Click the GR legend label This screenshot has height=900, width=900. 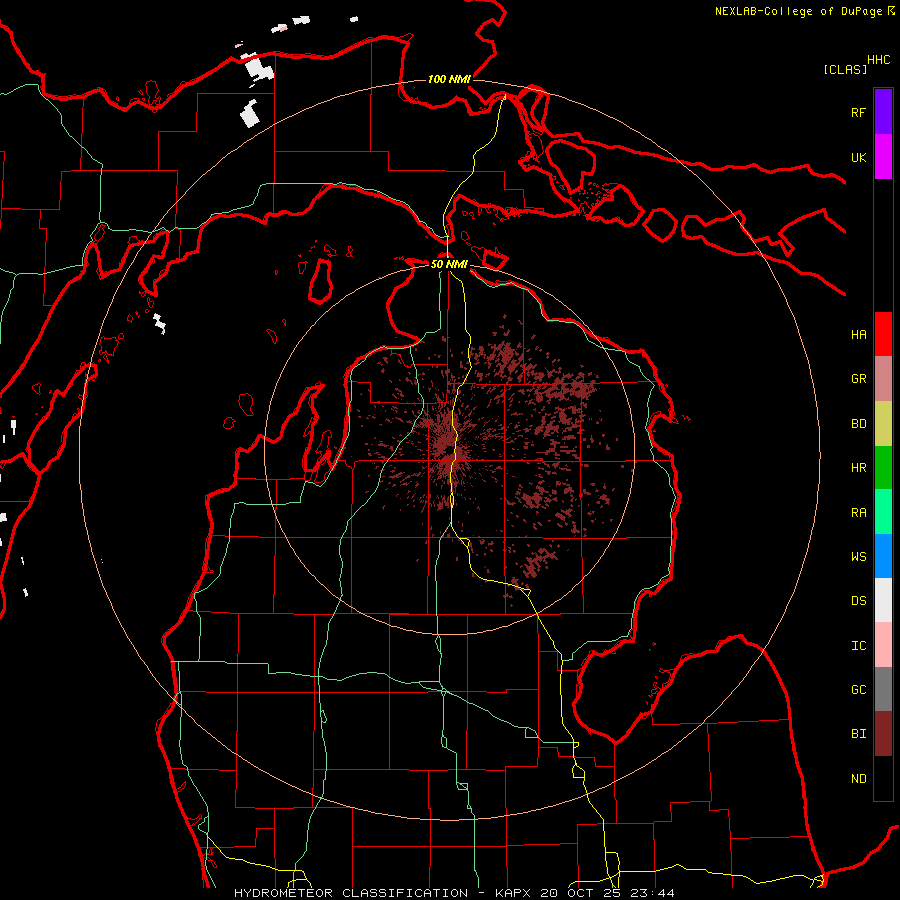click(858, 379)
